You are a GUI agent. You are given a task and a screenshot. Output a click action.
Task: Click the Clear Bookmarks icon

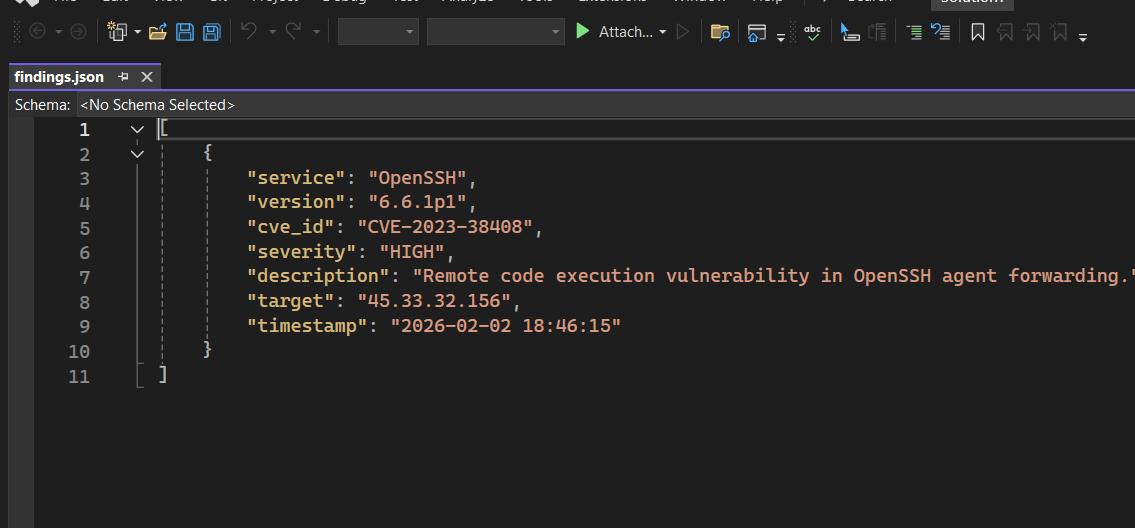[1059, 32]
